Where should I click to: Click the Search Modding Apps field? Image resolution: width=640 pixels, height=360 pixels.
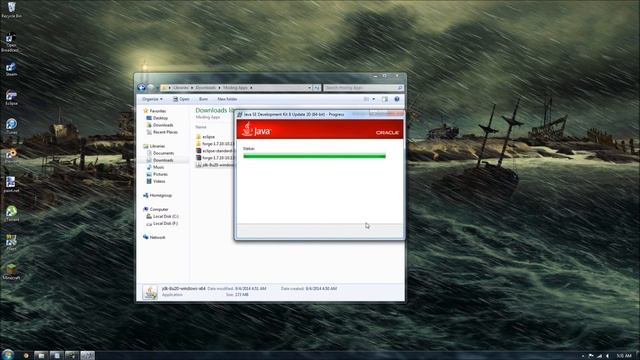pos(363,88)
